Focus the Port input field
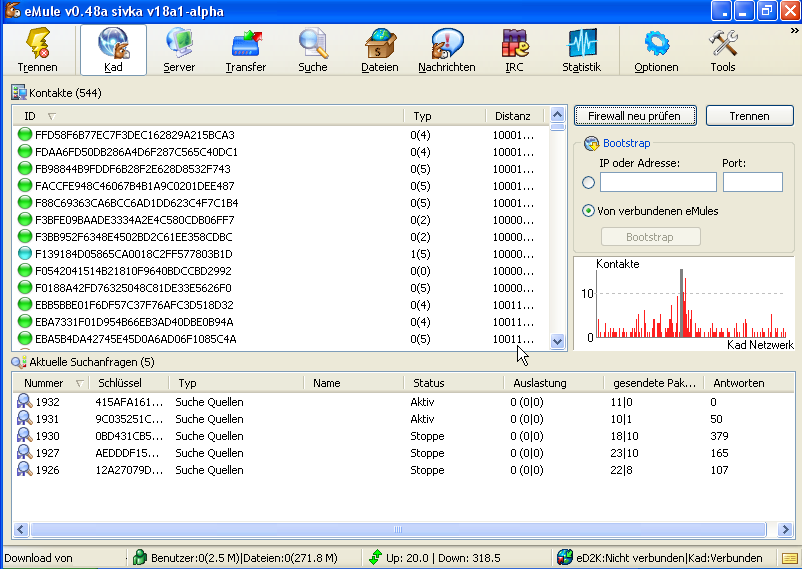Screen dimensions: 802x569 tap(752, 182)
